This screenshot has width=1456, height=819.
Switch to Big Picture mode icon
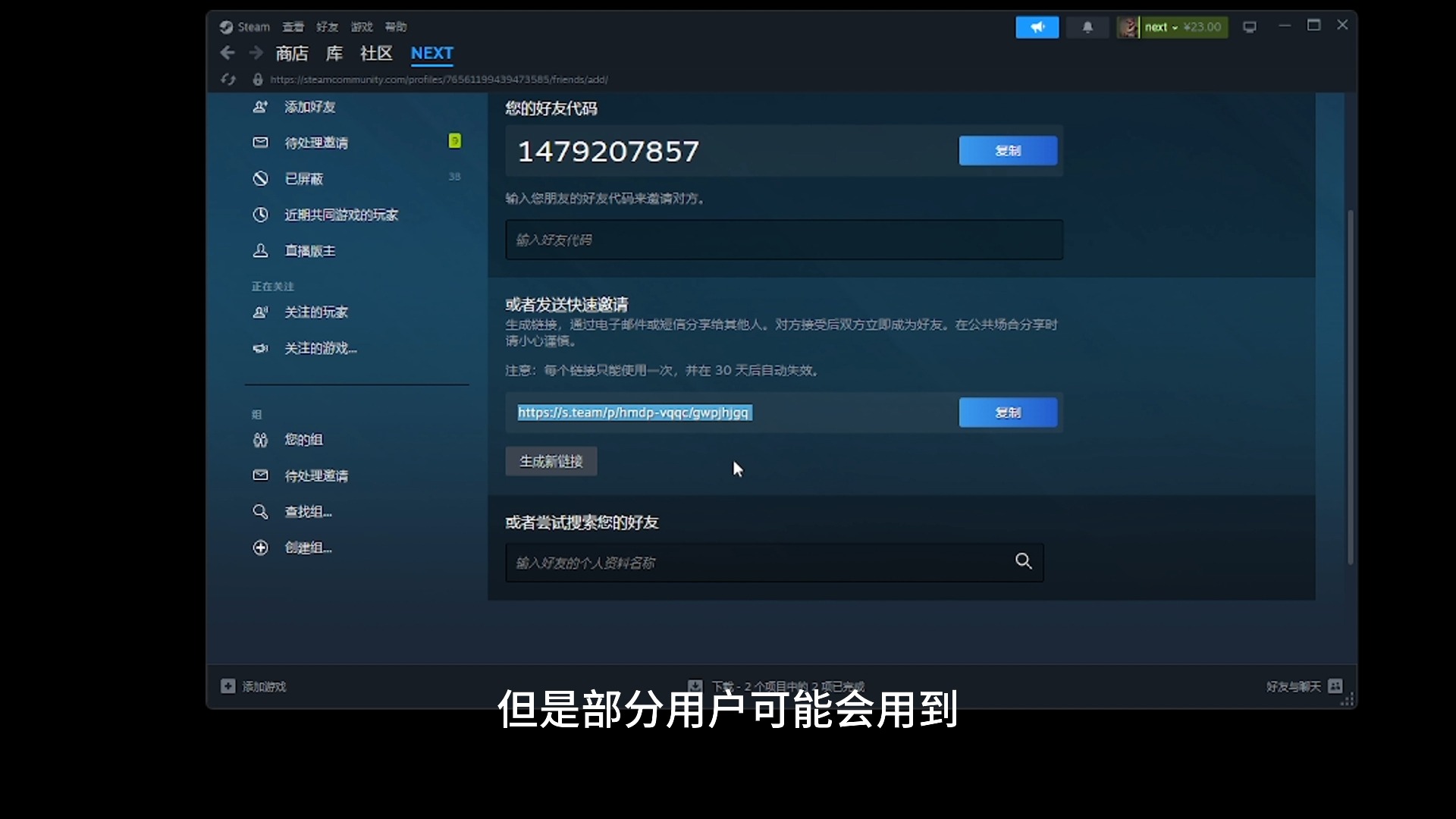pyautogui.click(x=1250, y=27)
